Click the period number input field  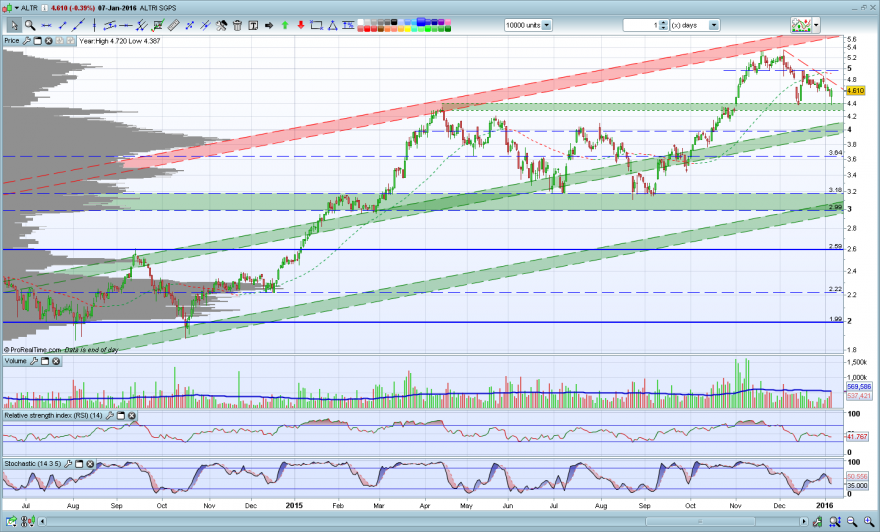click(641, 25)
